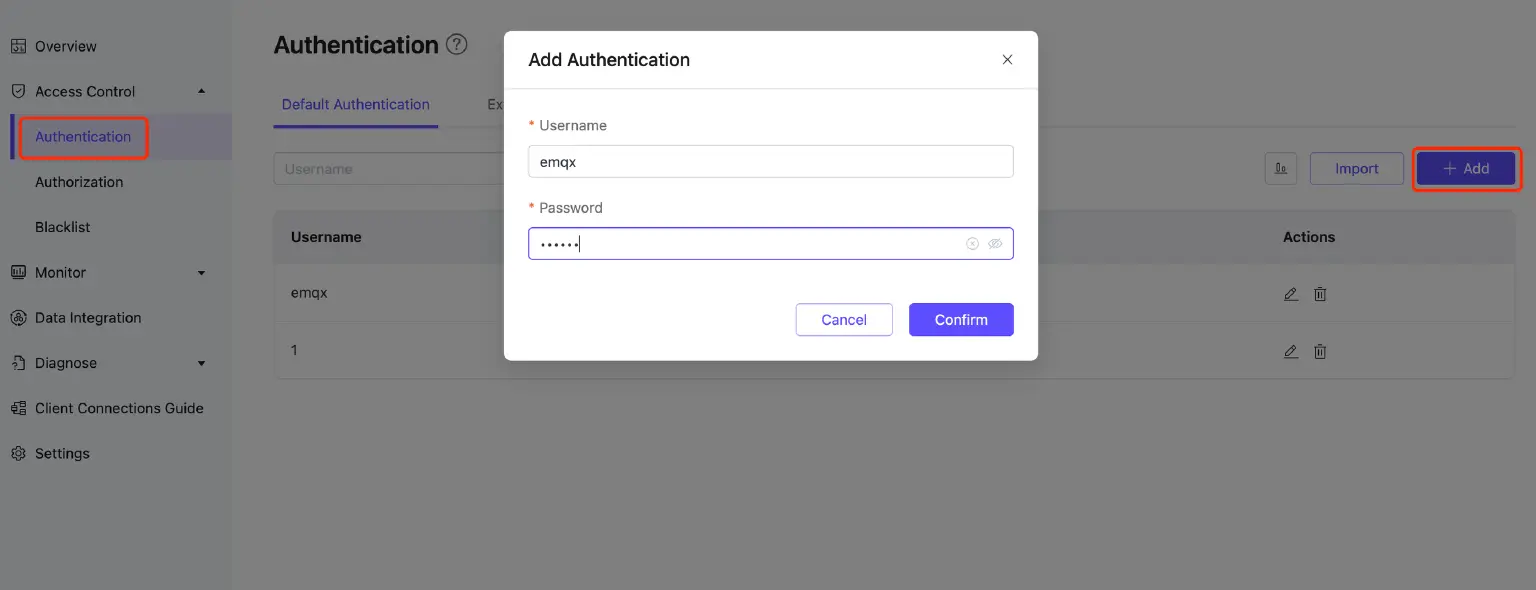Expand the Monitor section
This screenshot has height=590, width=1536.
200,272
